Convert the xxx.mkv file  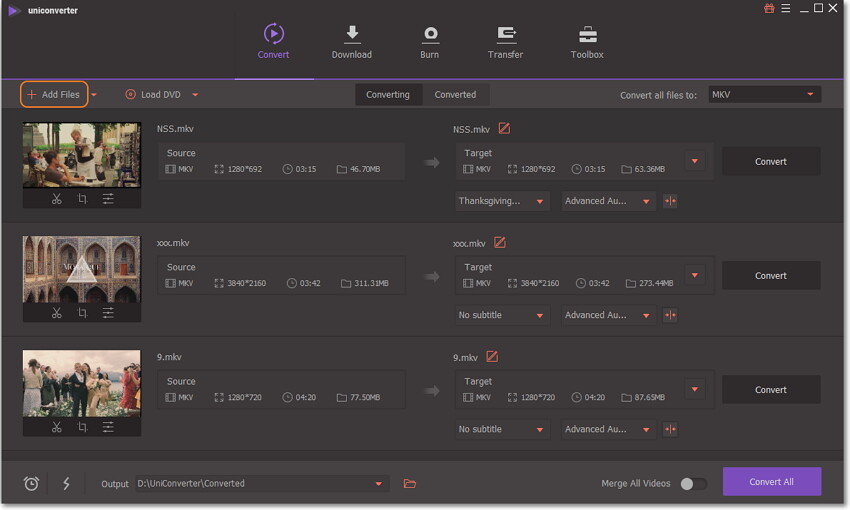(771, 275)
